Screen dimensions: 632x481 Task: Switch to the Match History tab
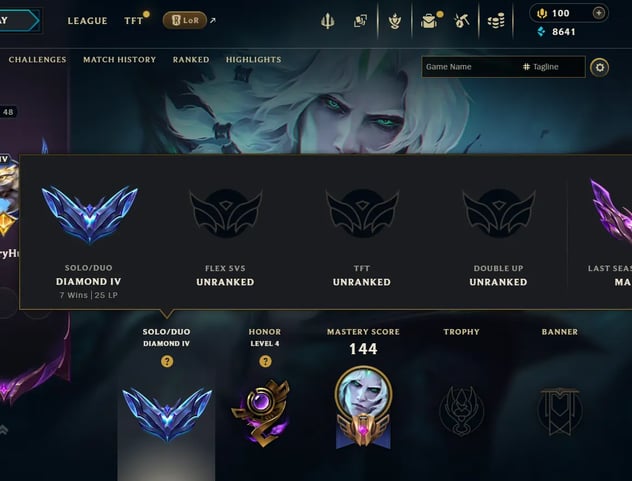(x=119, y=60)
